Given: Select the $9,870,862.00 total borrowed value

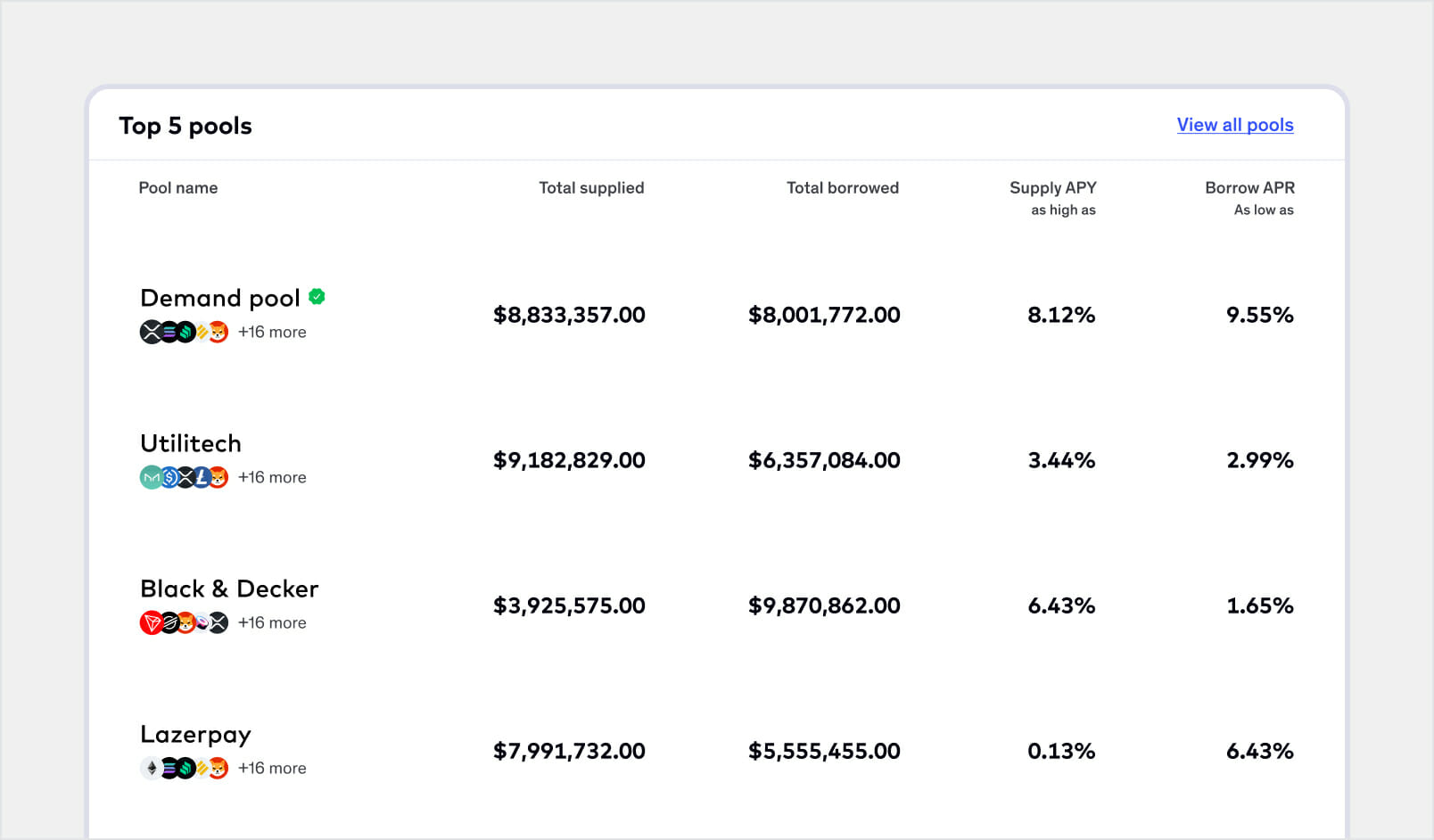Looking at the screenshot, I should 824,605.
